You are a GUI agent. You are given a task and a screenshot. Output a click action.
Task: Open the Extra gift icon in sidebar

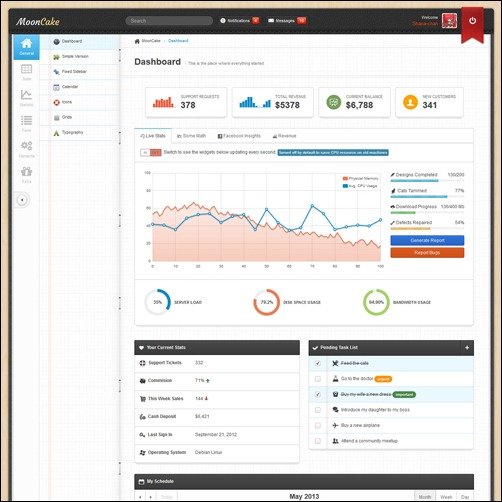coord(26,175)
